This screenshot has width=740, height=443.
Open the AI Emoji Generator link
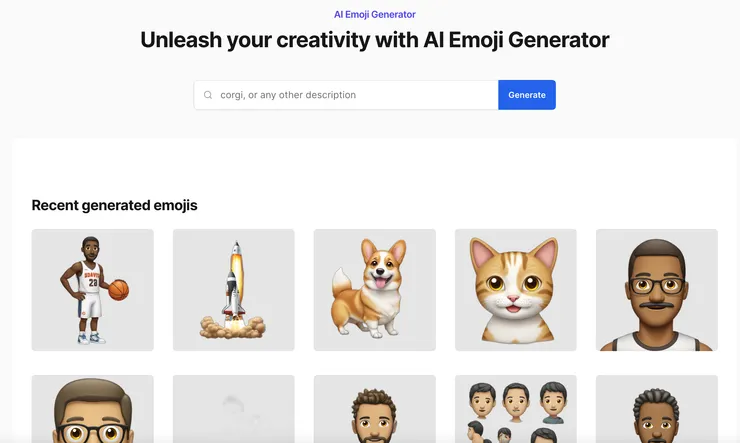[375, 15]
